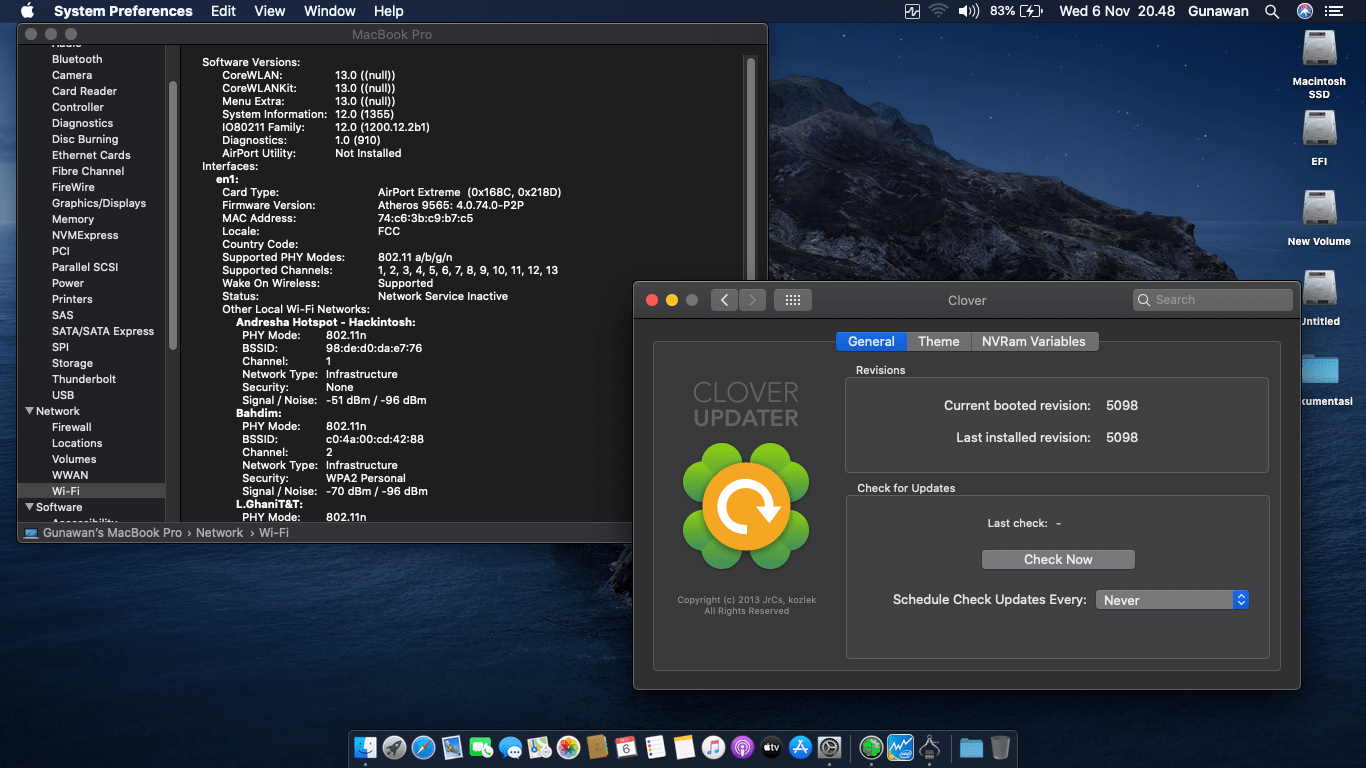This screenshot has width=1366, height=768.
Task: Select Firewall in the Network sidebar list
Action: click(72, 427)
